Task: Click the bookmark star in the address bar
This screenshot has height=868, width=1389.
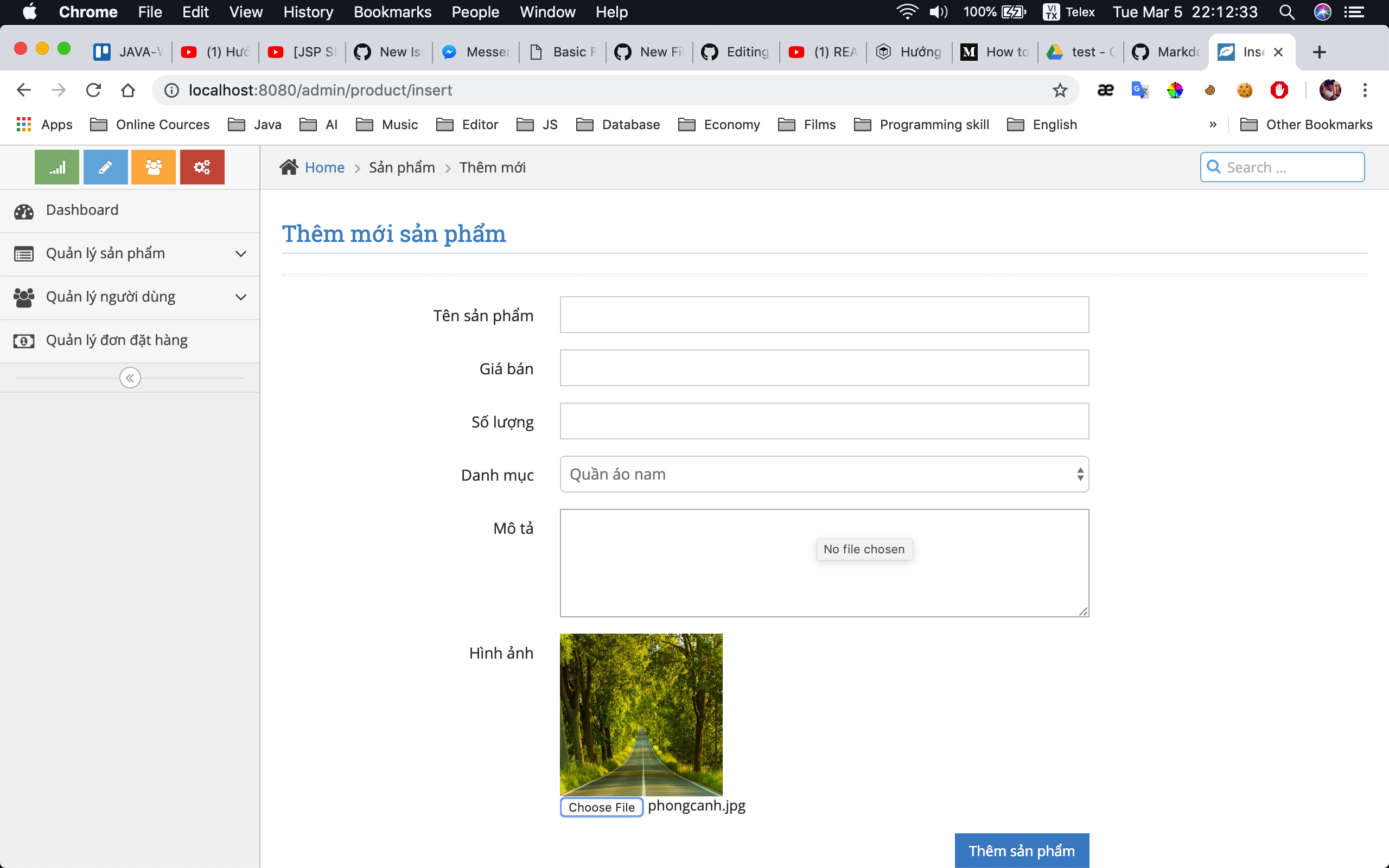Action: (x=1060, y=90)
